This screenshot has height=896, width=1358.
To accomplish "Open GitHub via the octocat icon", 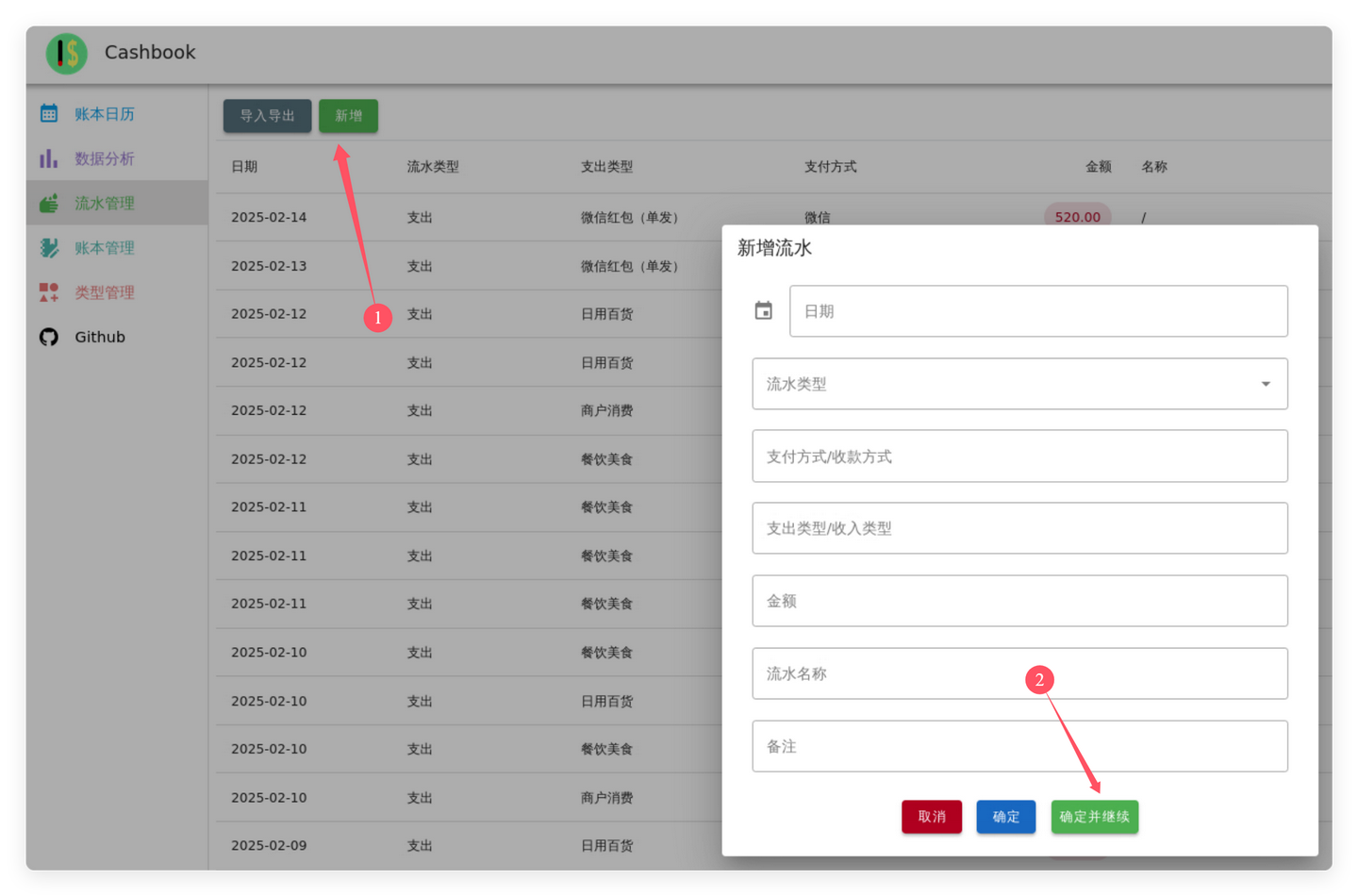I will pos(48,337).
